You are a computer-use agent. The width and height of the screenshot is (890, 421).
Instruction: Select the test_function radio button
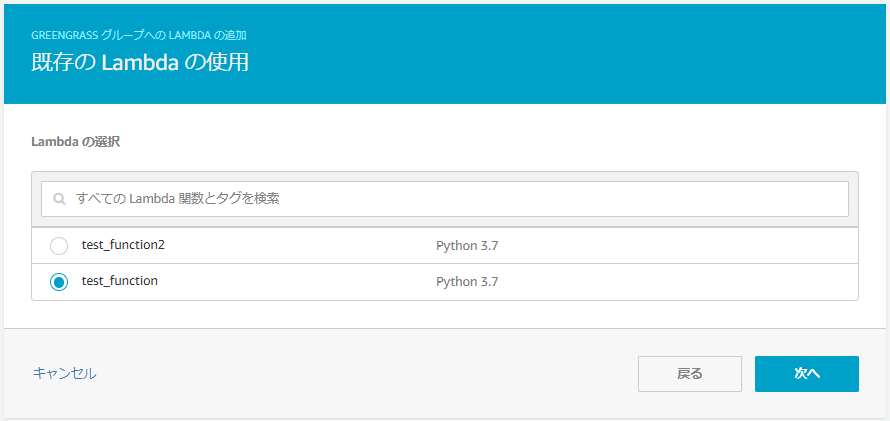(59, 282)
